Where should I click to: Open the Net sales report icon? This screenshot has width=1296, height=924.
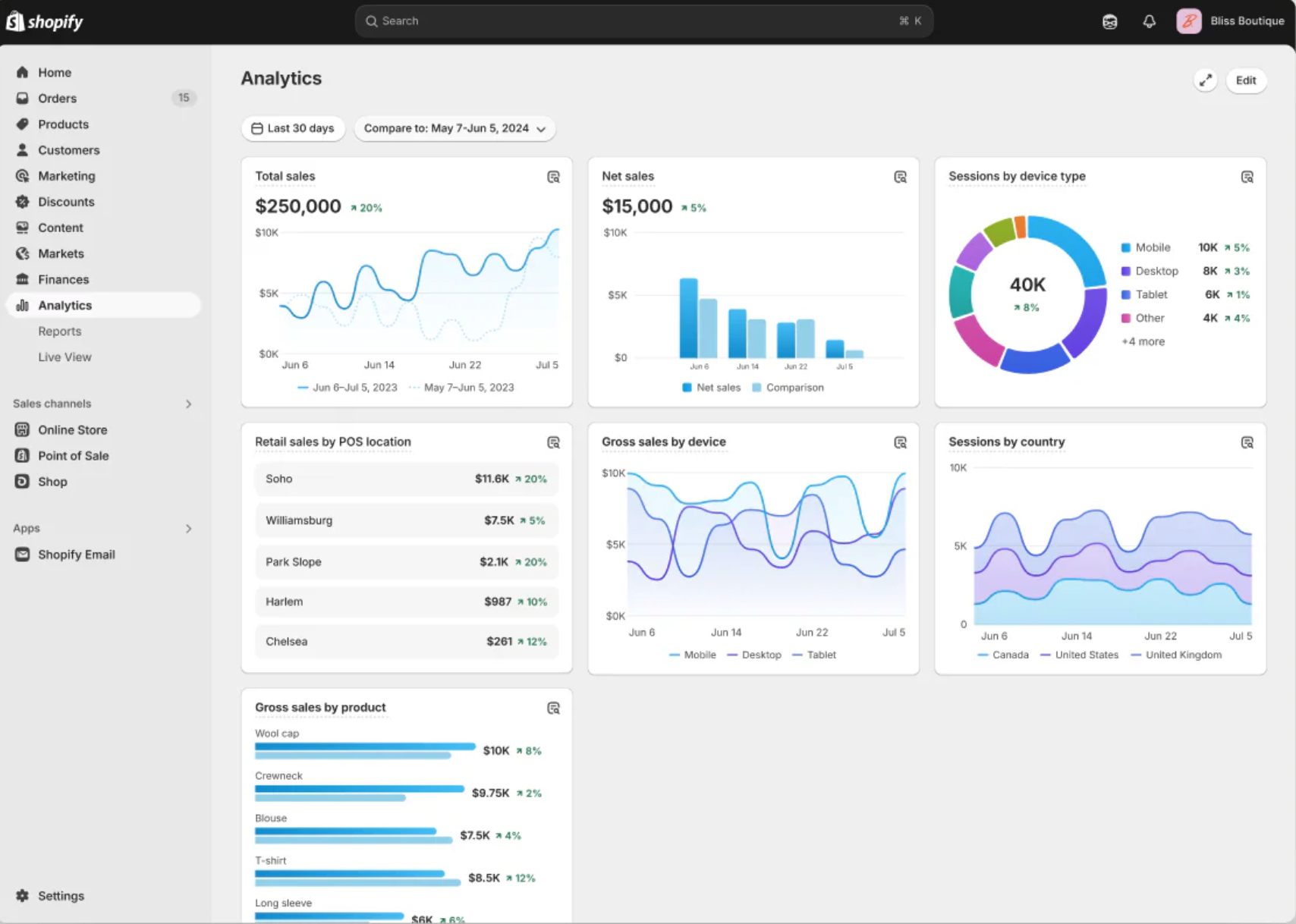[901, 177]
